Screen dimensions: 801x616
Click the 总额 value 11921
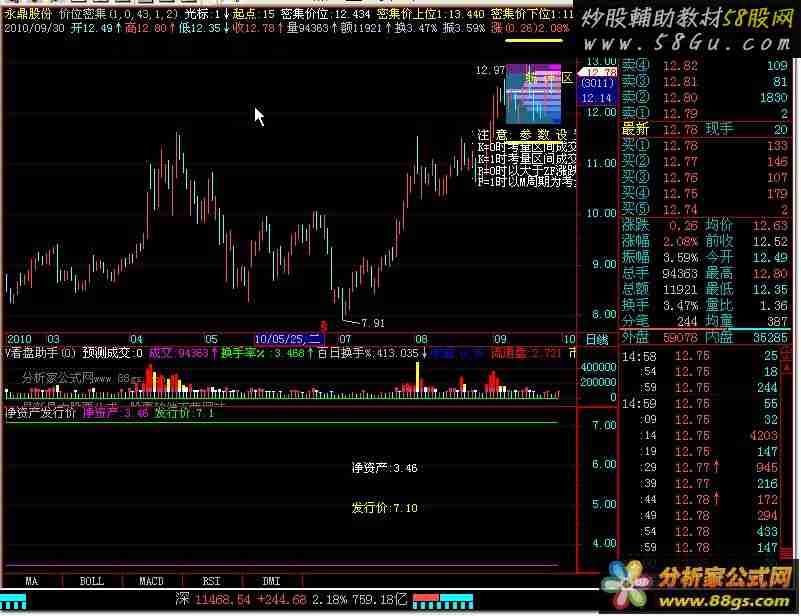pos(680,290)
